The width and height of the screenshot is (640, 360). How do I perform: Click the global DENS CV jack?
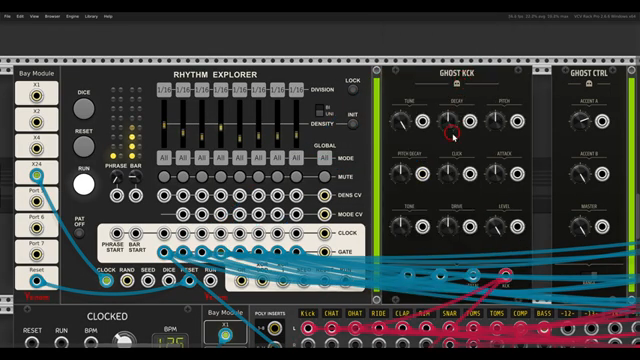tap(324, 196)
